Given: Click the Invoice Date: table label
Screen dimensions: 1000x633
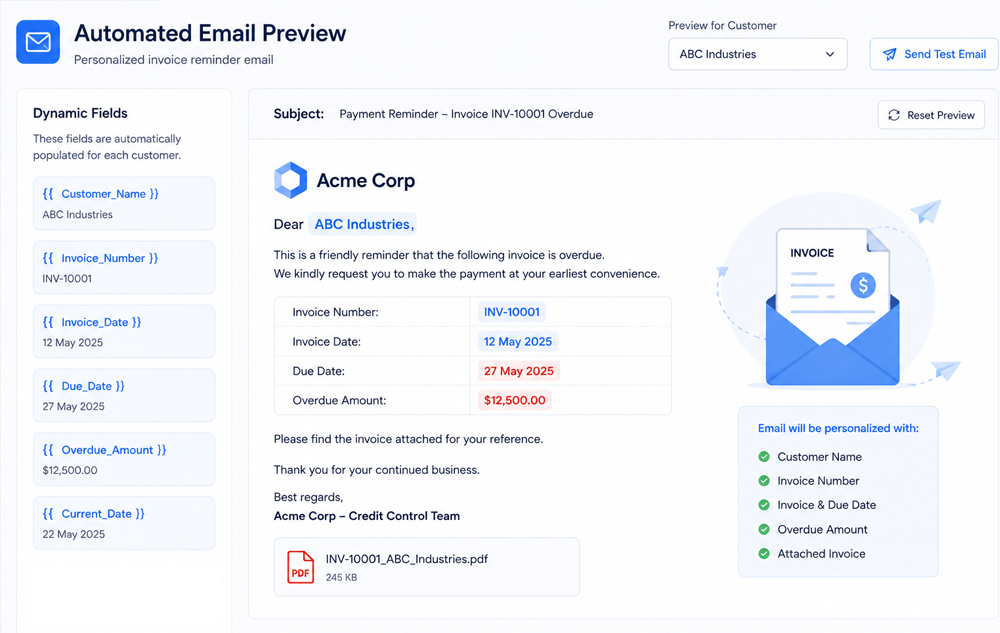Looking at the screenshot, I should tap(327, 342).
